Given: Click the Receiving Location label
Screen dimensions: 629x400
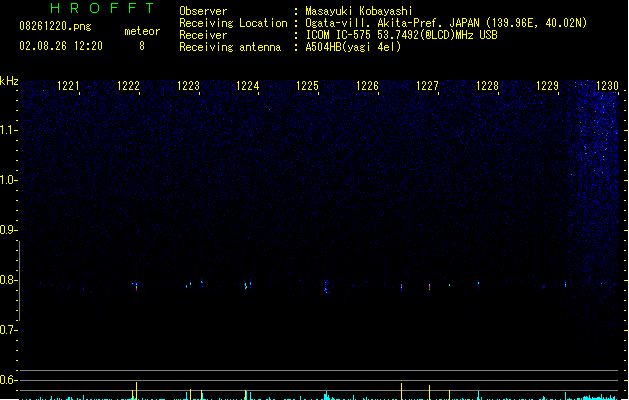Looking at the screenshot, I should [x=233, y=23].
